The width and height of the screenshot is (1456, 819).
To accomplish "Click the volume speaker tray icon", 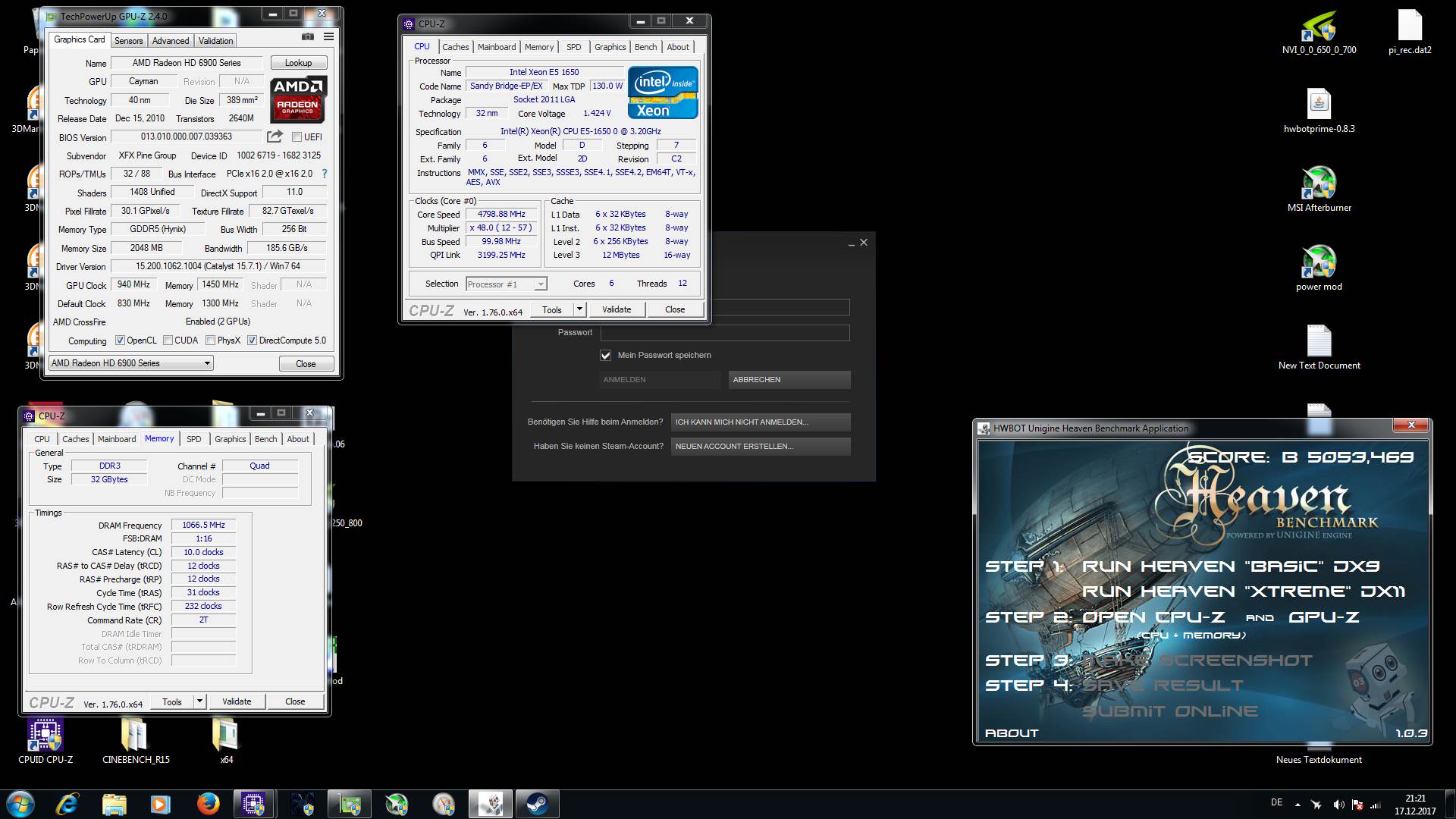I will (1338, 805).
